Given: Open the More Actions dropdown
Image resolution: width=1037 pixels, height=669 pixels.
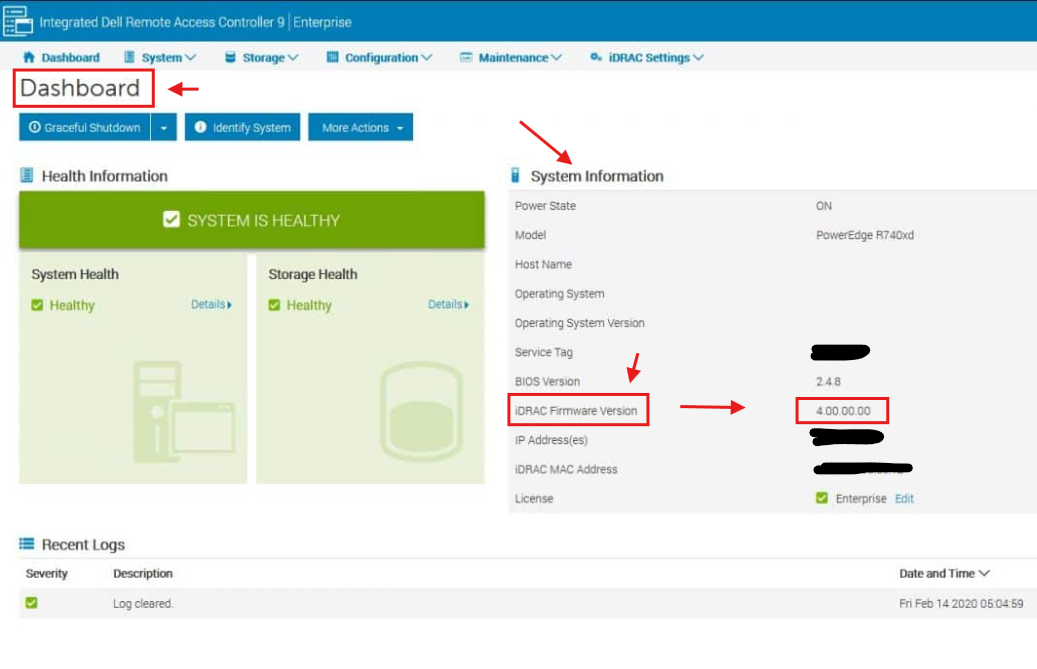Looking at the screenshot, I should (x=360, y=127).
